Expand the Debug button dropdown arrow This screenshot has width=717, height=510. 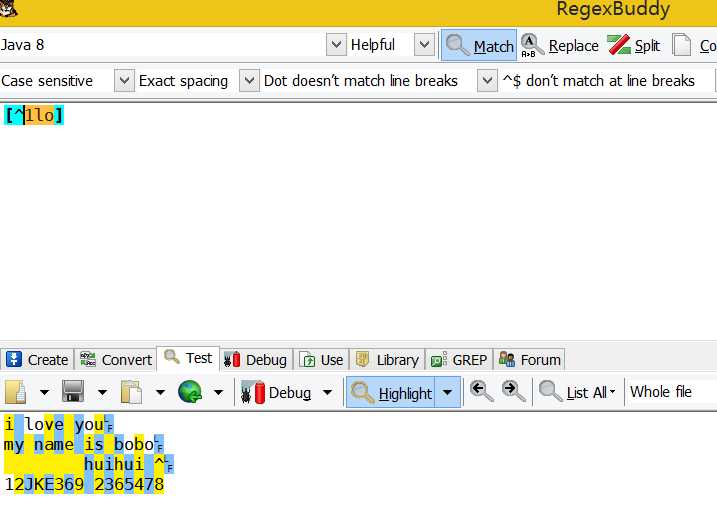tap(327, 392)
